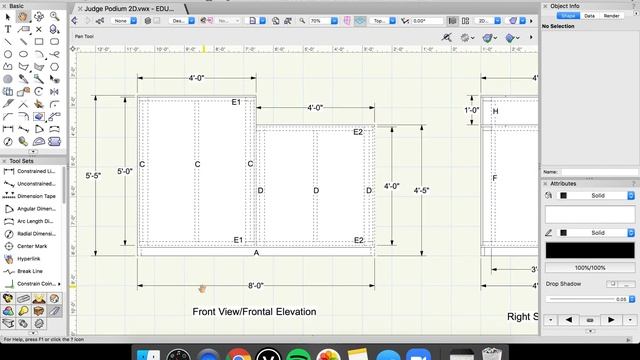Switch to the Shape tab

pyautogui.click(x=568, y=16)
